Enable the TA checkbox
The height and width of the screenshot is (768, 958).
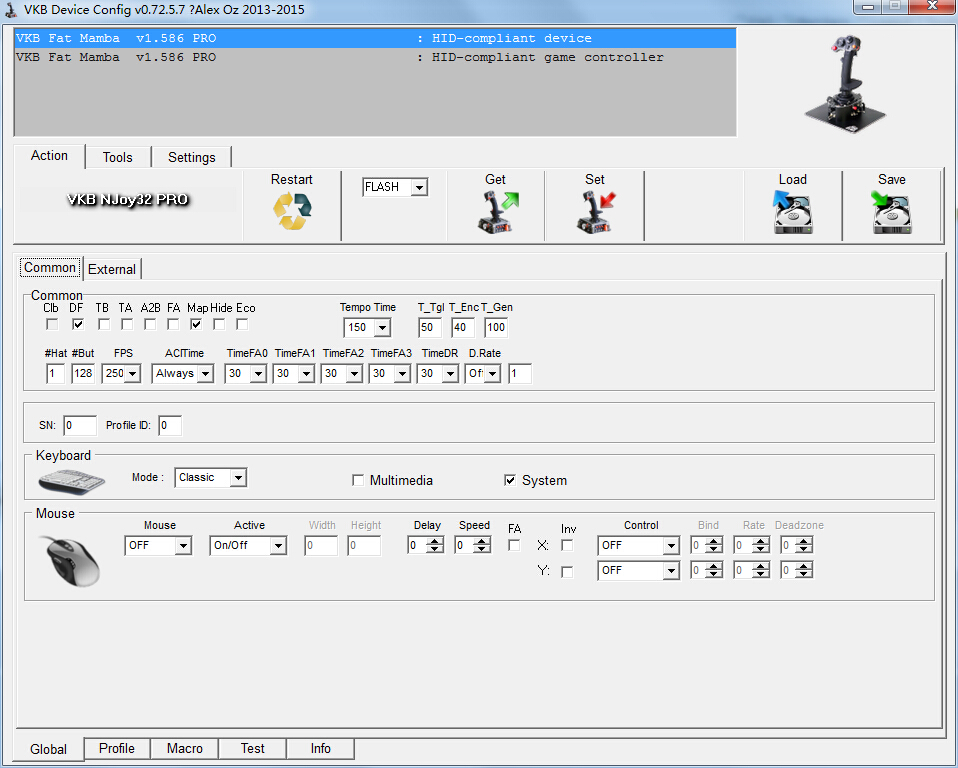126,324
